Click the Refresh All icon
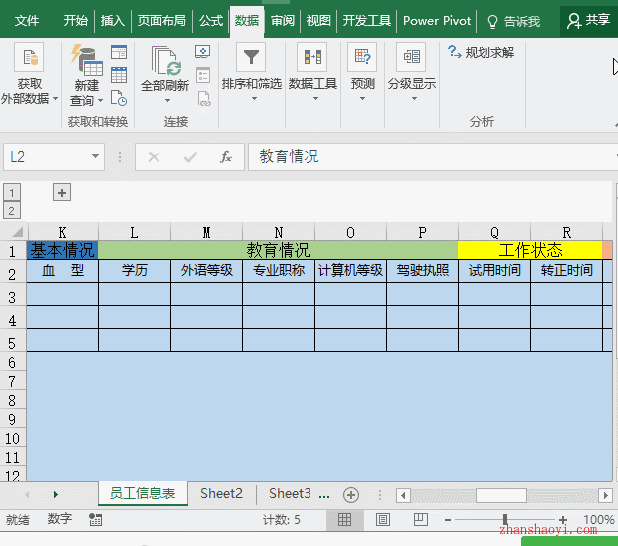The height and width of the screenshot is (546, 618). click(166, 60)
